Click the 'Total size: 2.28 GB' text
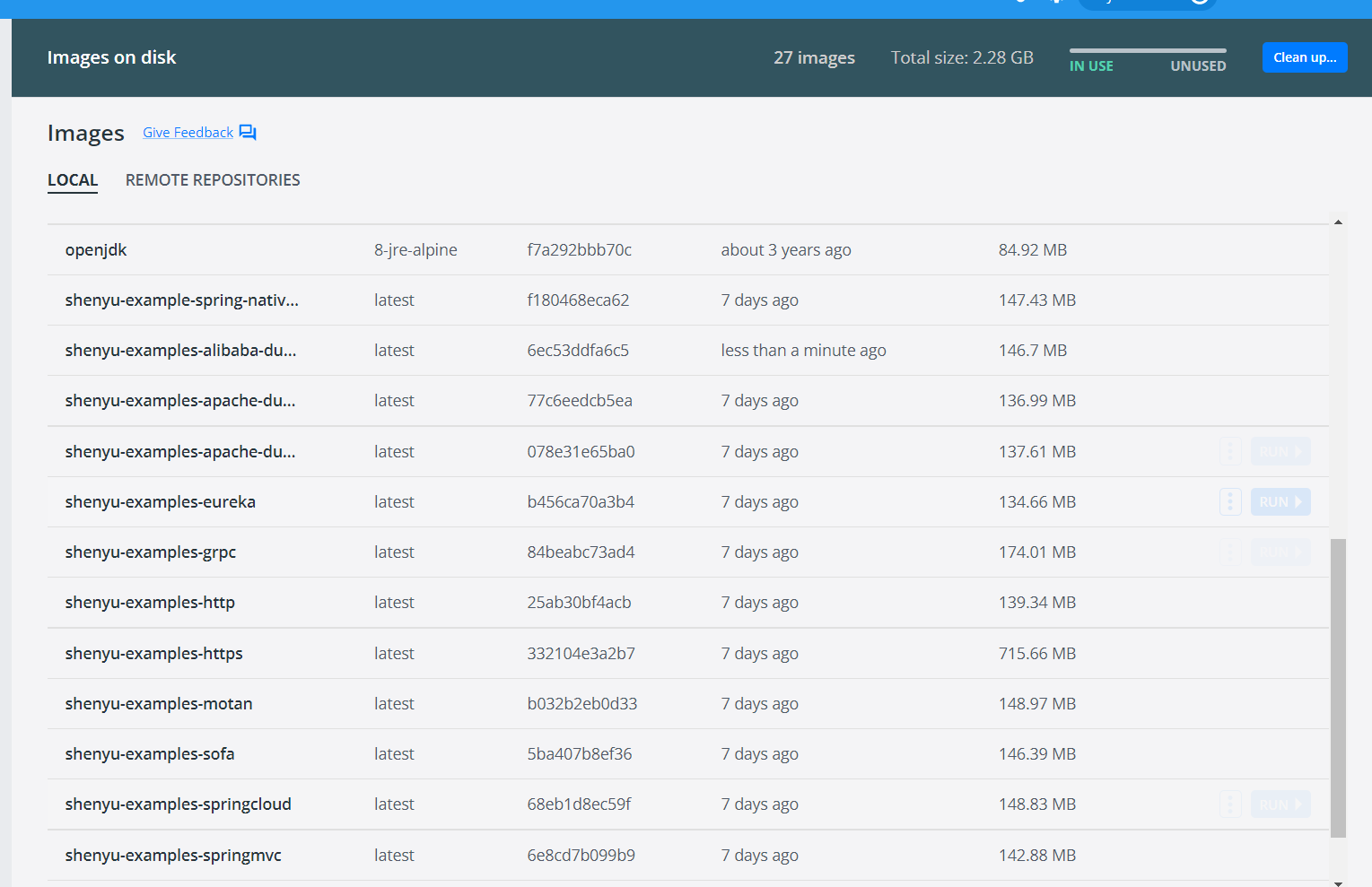1372x887 pixels. click(x=962, y=58)
